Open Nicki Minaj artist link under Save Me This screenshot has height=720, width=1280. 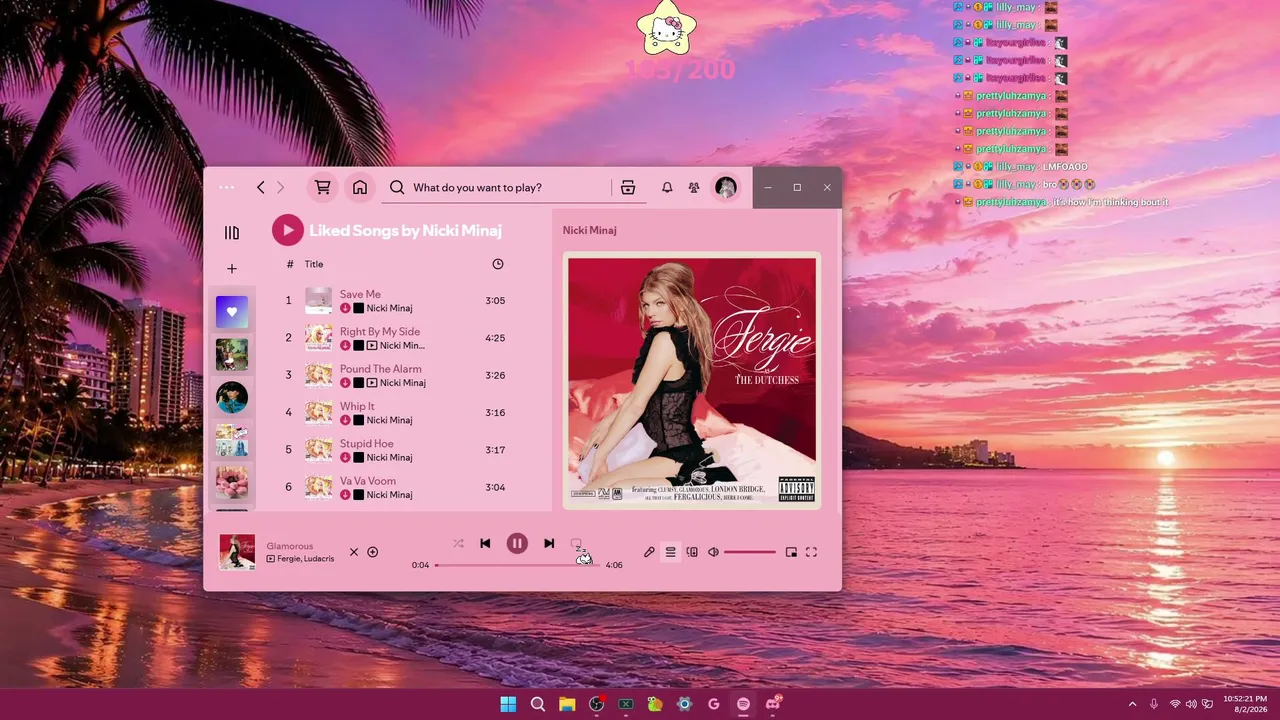[389, 309]
